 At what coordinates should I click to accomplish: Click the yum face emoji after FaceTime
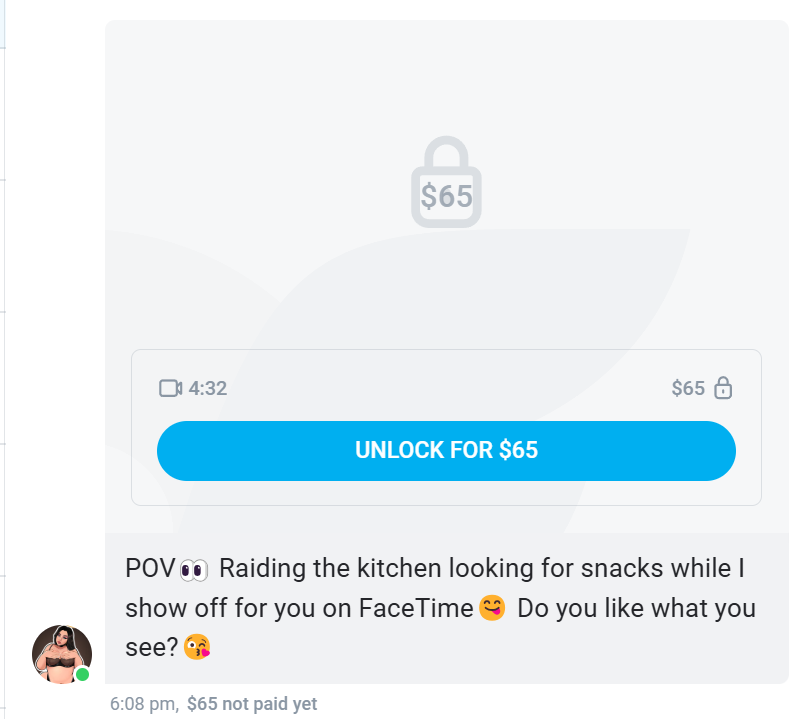[492, 608]
